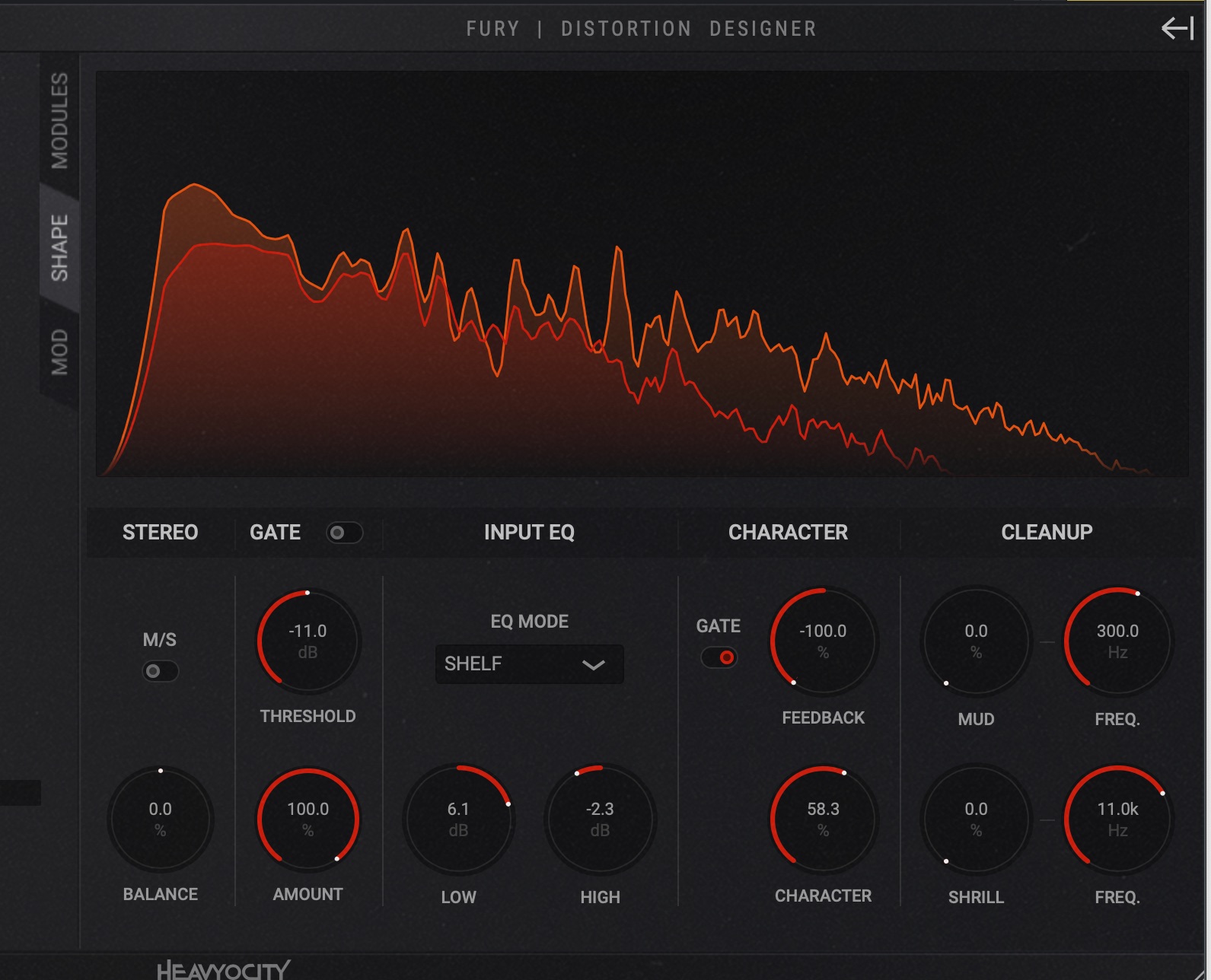Toggle the GATE section power switch
This screenshot has height=980, width=1211.
(344, 533)
